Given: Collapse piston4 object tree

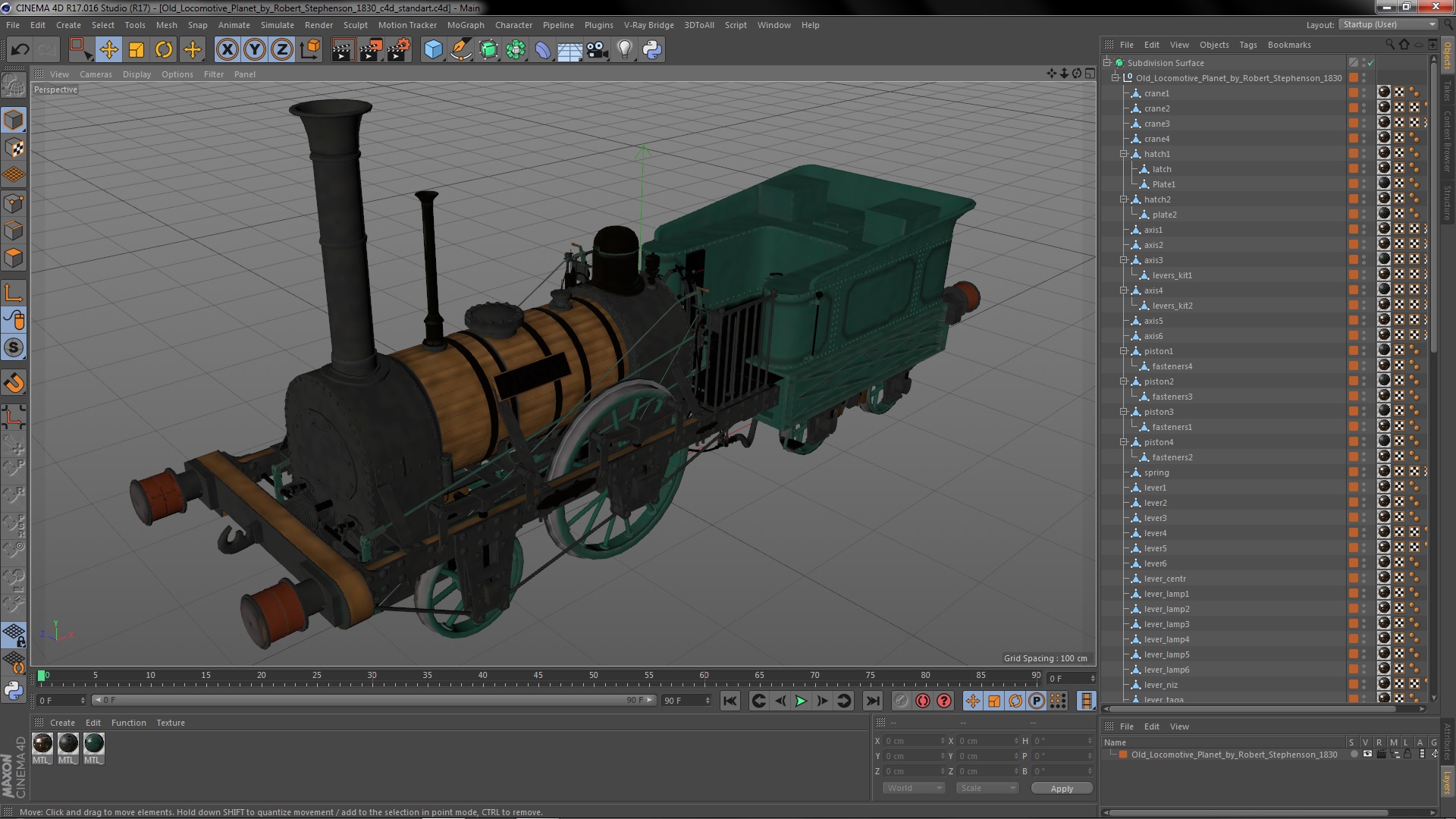Looking at the screenshot, I should (1124, 442).
